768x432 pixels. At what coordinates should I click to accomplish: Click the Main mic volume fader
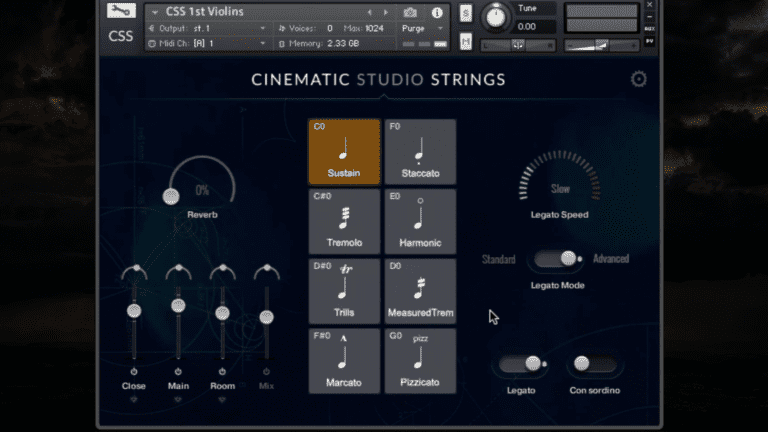(x=178, y=306)
